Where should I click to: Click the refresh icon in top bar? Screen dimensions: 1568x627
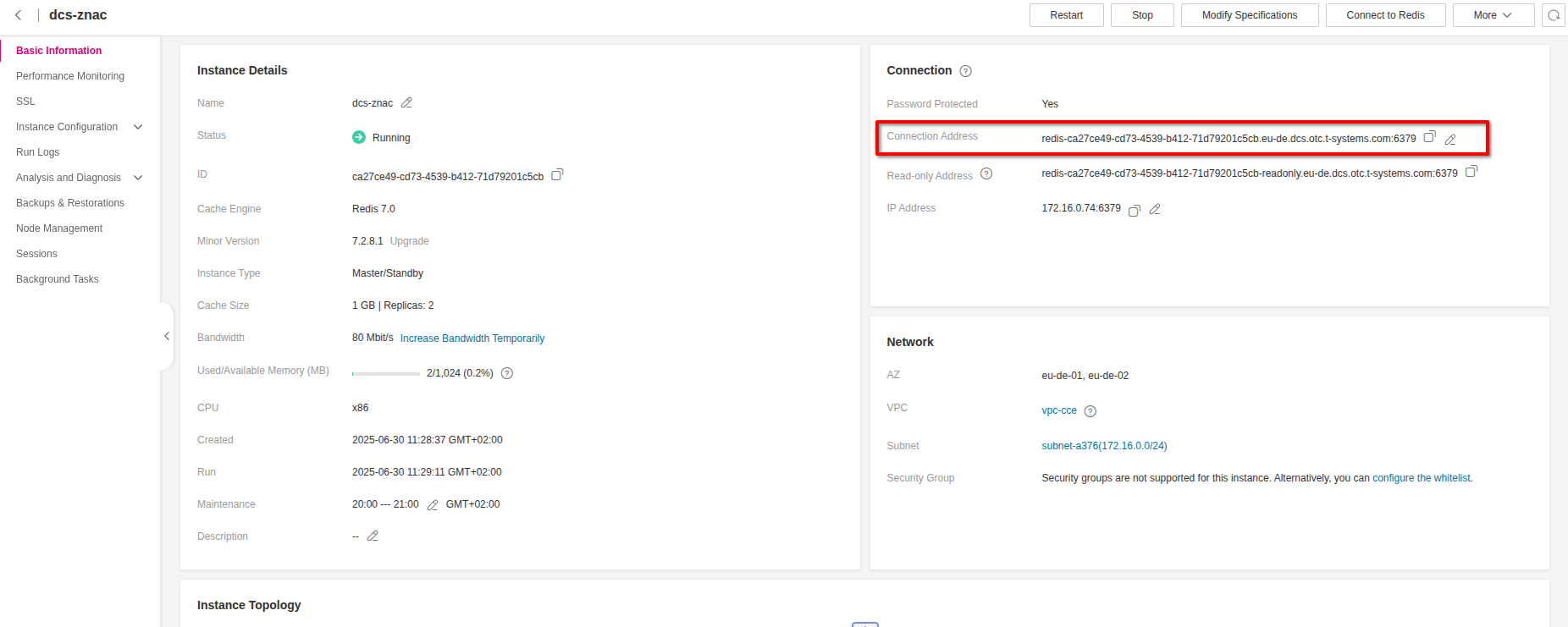point(1554,15)
